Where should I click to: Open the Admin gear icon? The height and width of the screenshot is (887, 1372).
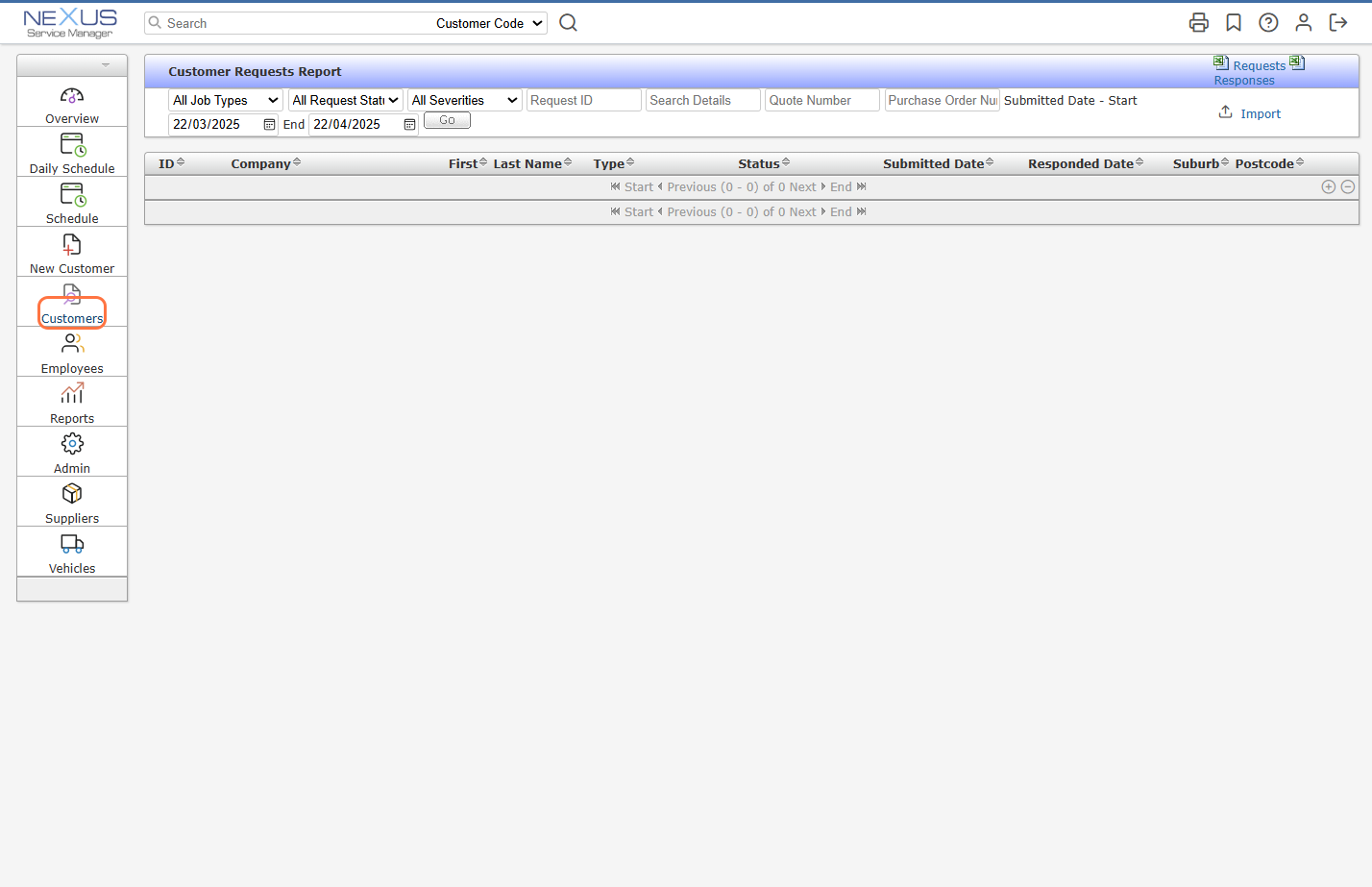[x=72, y=443]
